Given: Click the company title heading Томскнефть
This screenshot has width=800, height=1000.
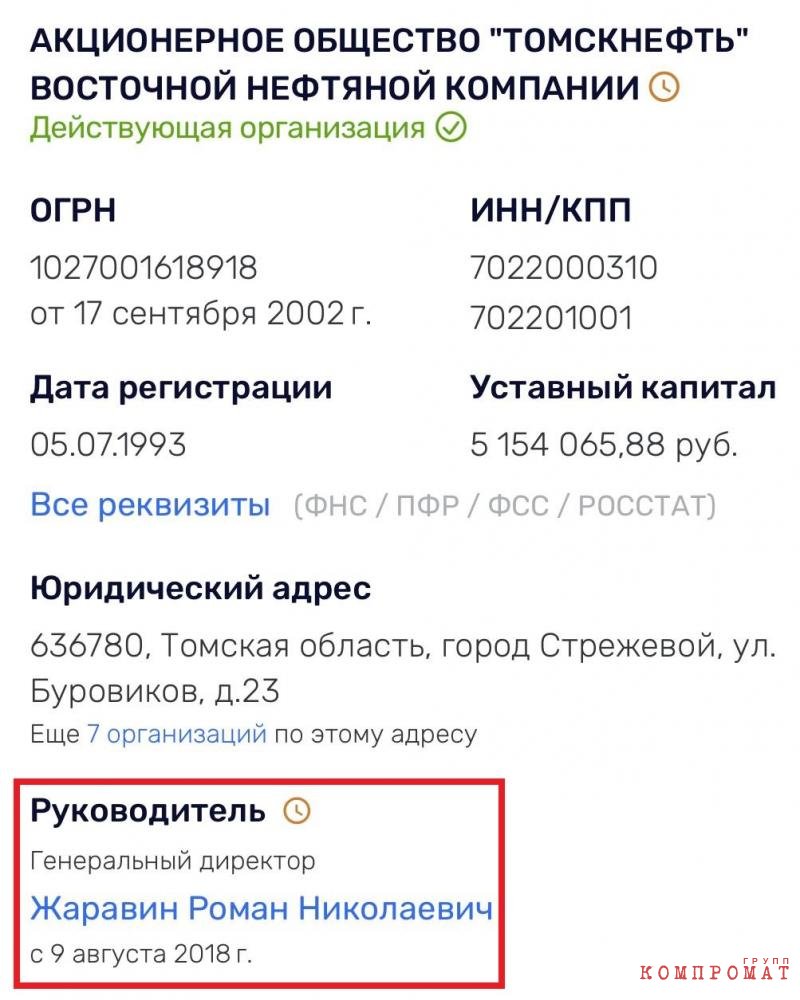Looking at the screenshot, I should 389,64.
